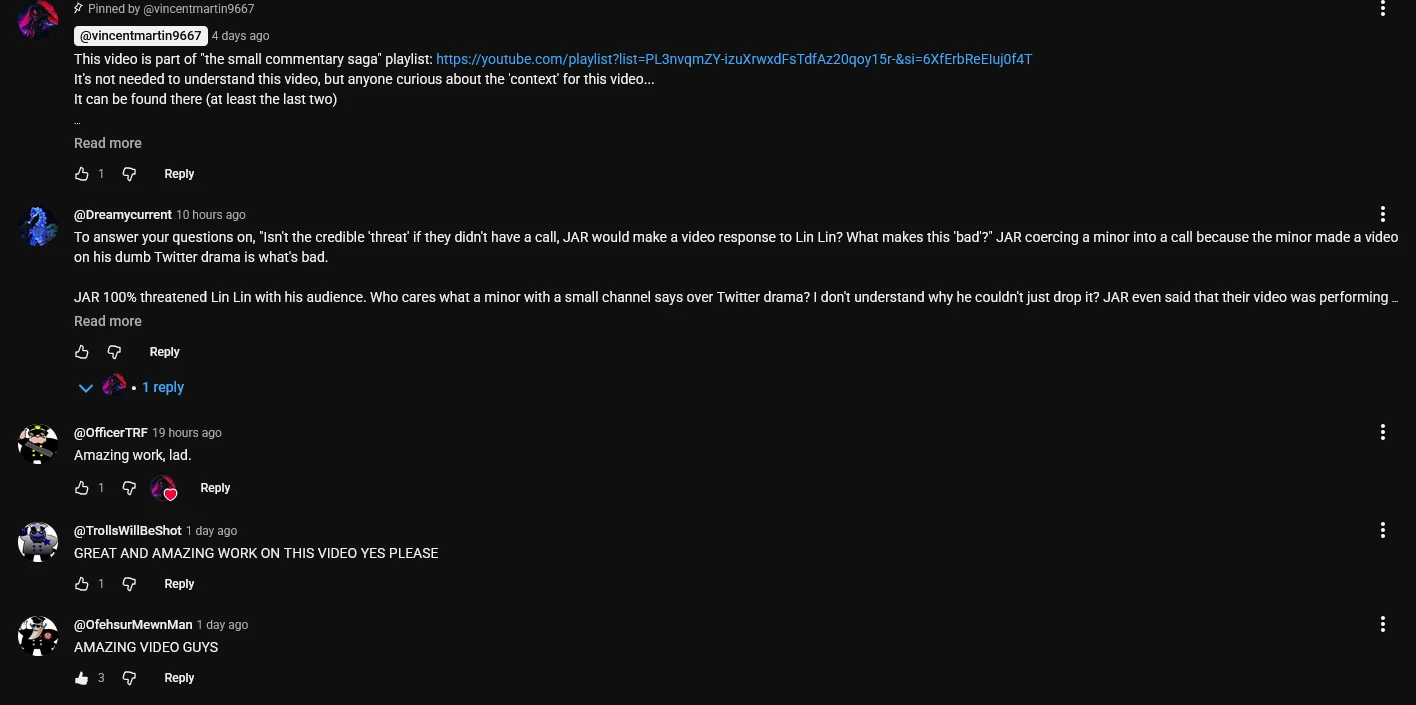Dislike the 'AMAZING VIDEO GUYS' comment
The width and height of the screenshot is (1416, 705).
pyautogui.click(x=129, y=678)
